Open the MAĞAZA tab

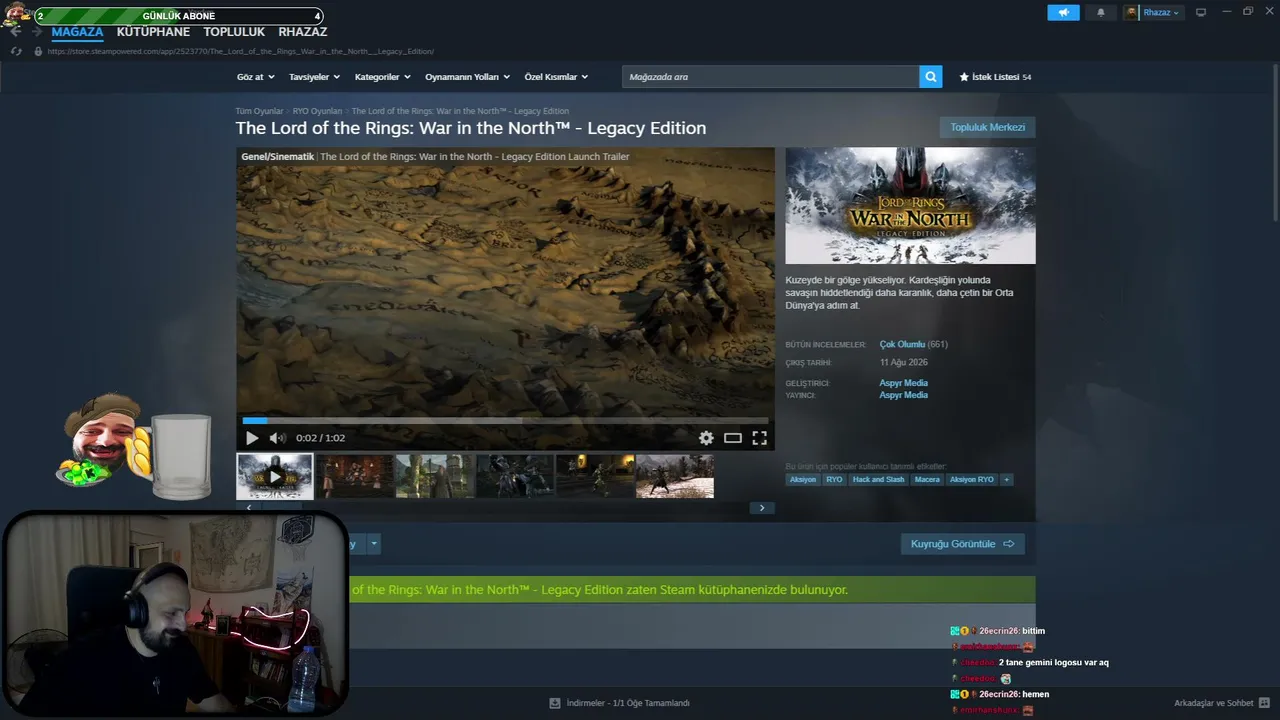point(78,32)
